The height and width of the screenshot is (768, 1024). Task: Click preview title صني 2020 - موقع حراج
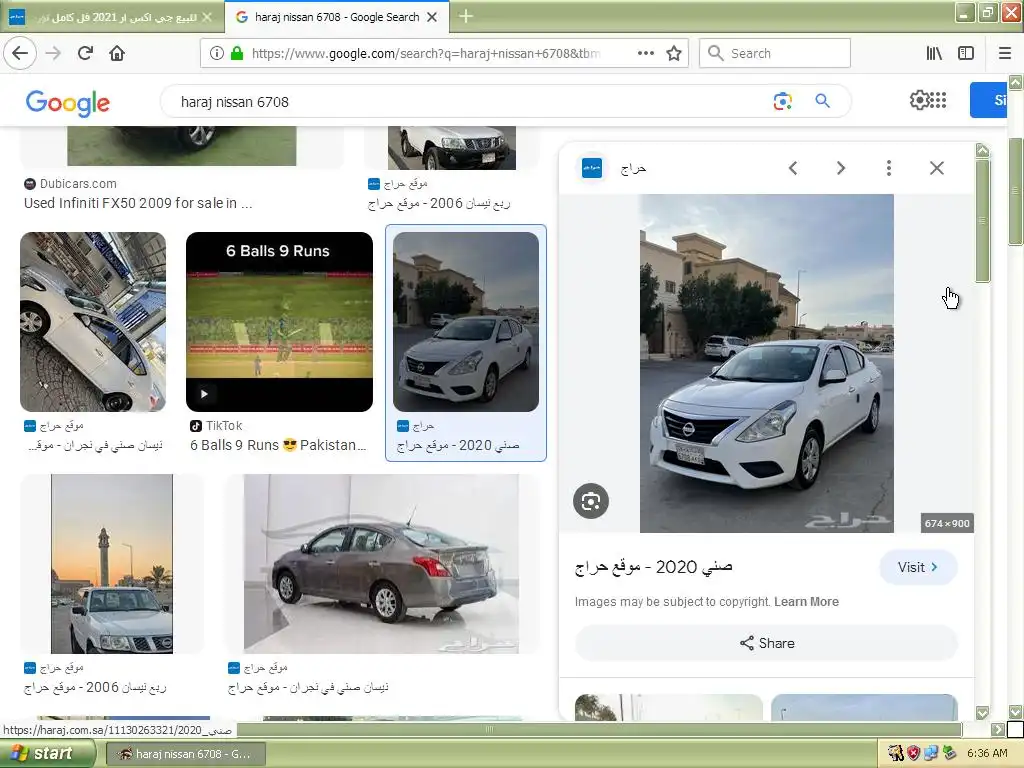(654, 567)
